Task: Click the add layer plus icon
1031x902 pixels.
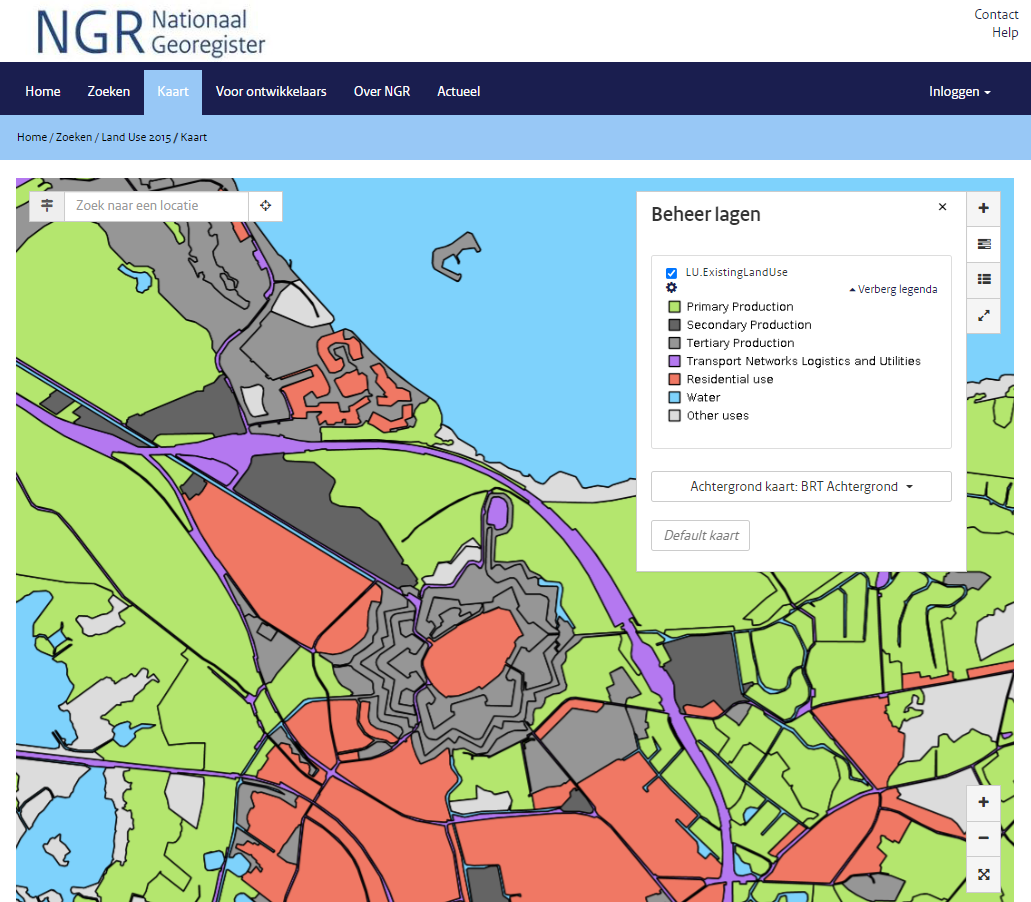Action: [983, 208]
